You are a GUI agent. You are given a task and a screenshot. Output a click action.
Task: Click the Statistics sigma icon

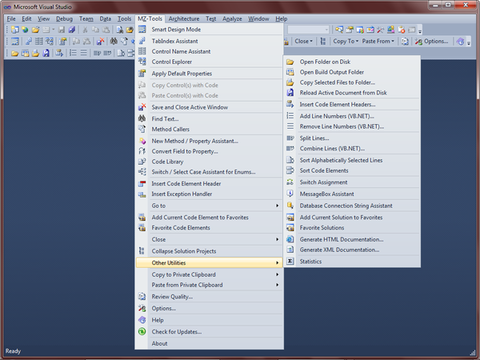tap(290, 261)
